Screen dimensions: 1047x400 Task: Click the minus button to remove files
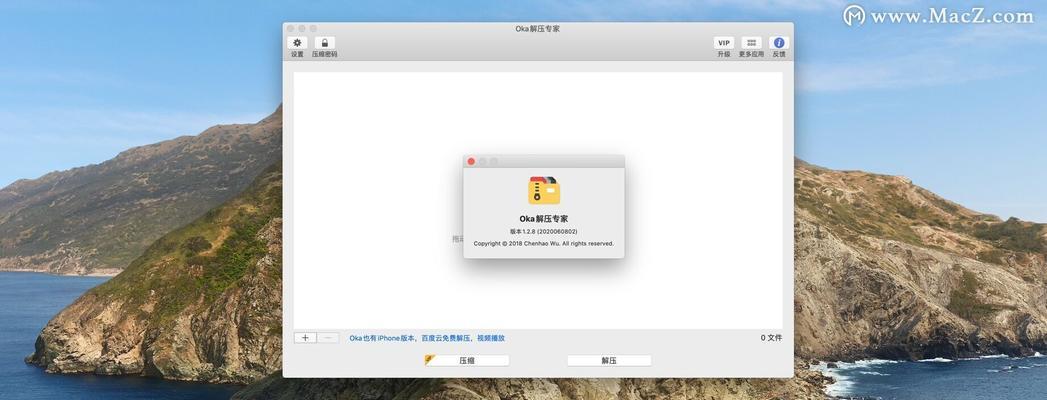click(x=328, y=338)
